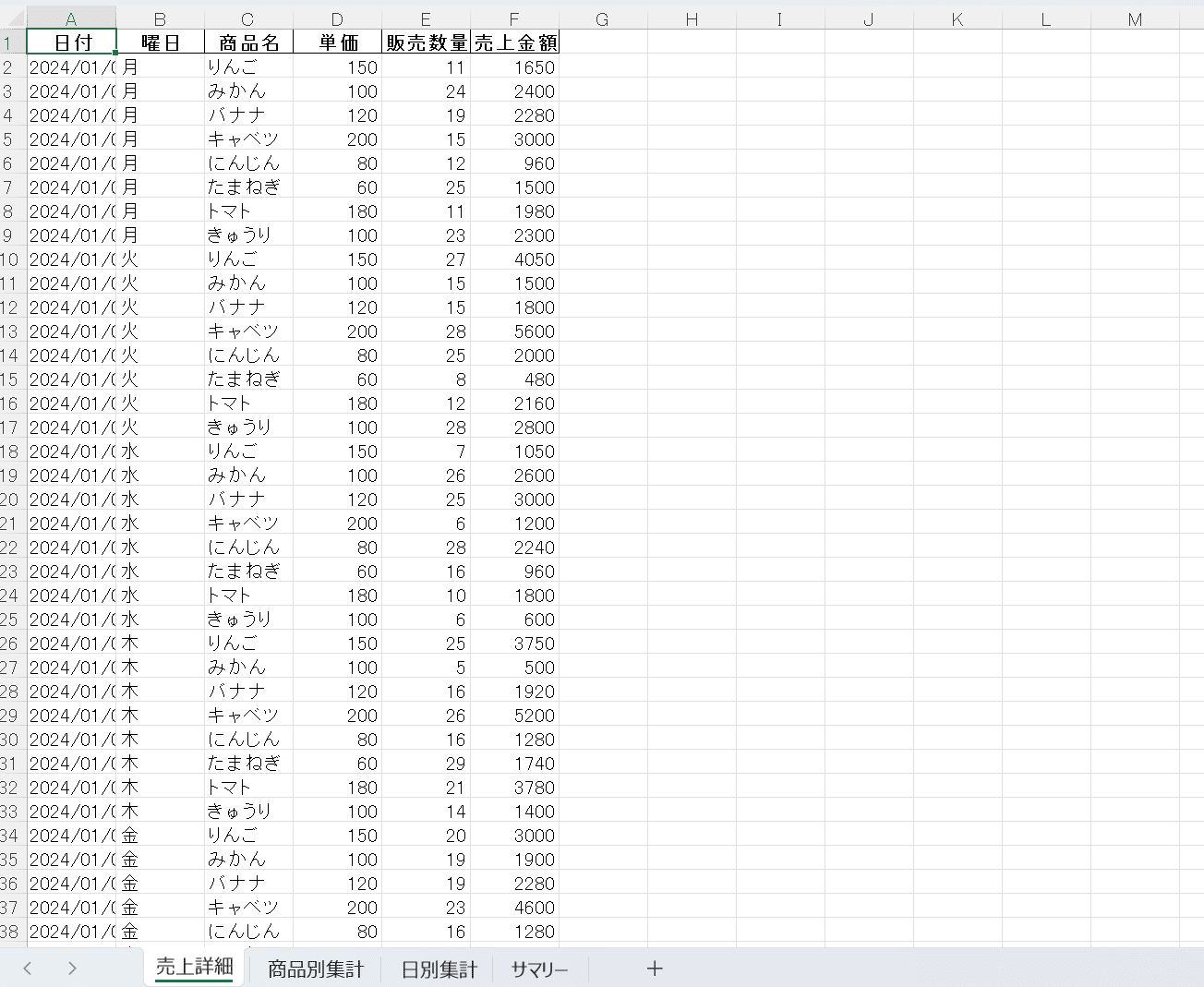
Task: Click the 商品名 header cell
Action: coord(248,42)
